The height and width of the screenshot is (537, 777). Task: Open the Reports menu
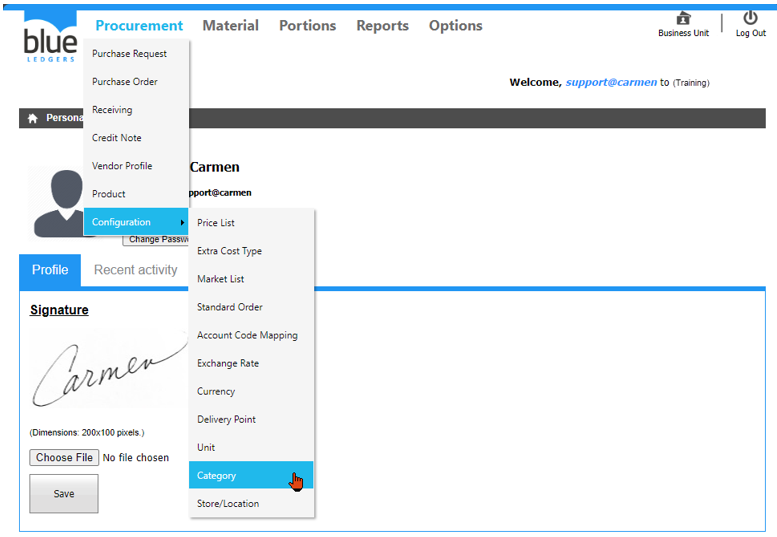(382, 26)
